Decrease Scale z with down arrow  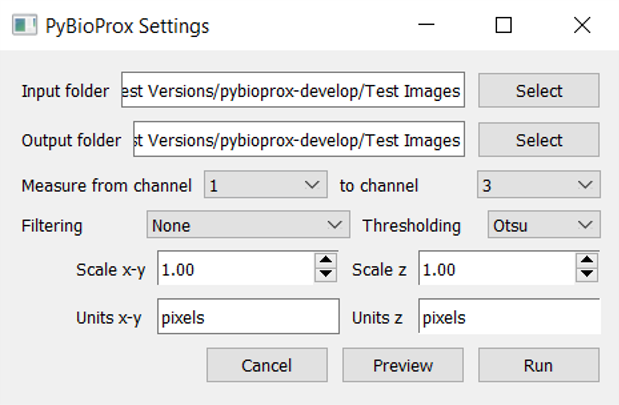[588, 275]
